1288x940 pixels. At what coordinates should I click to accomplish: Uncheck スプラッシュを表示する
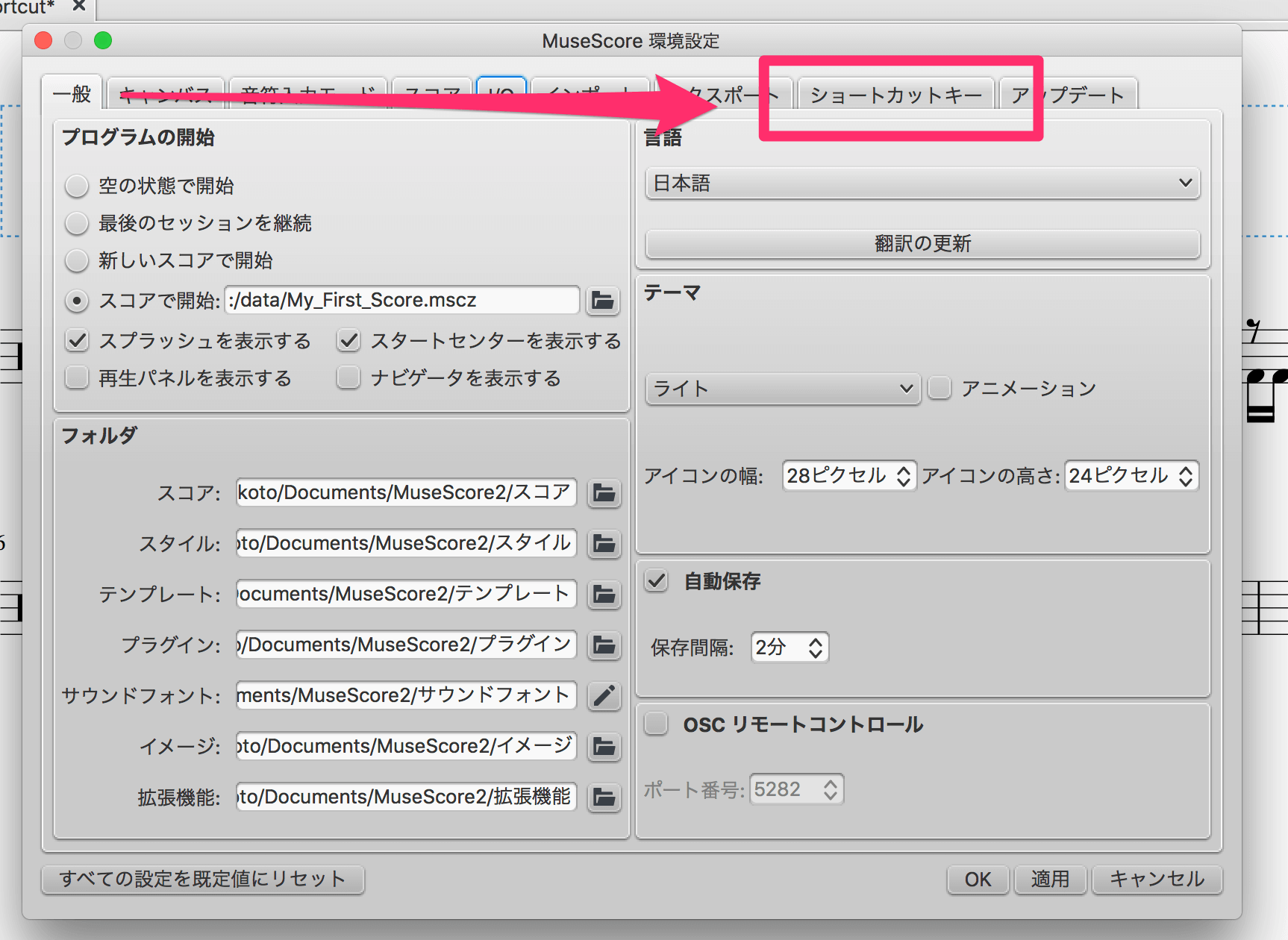click(x=77, y=340)
